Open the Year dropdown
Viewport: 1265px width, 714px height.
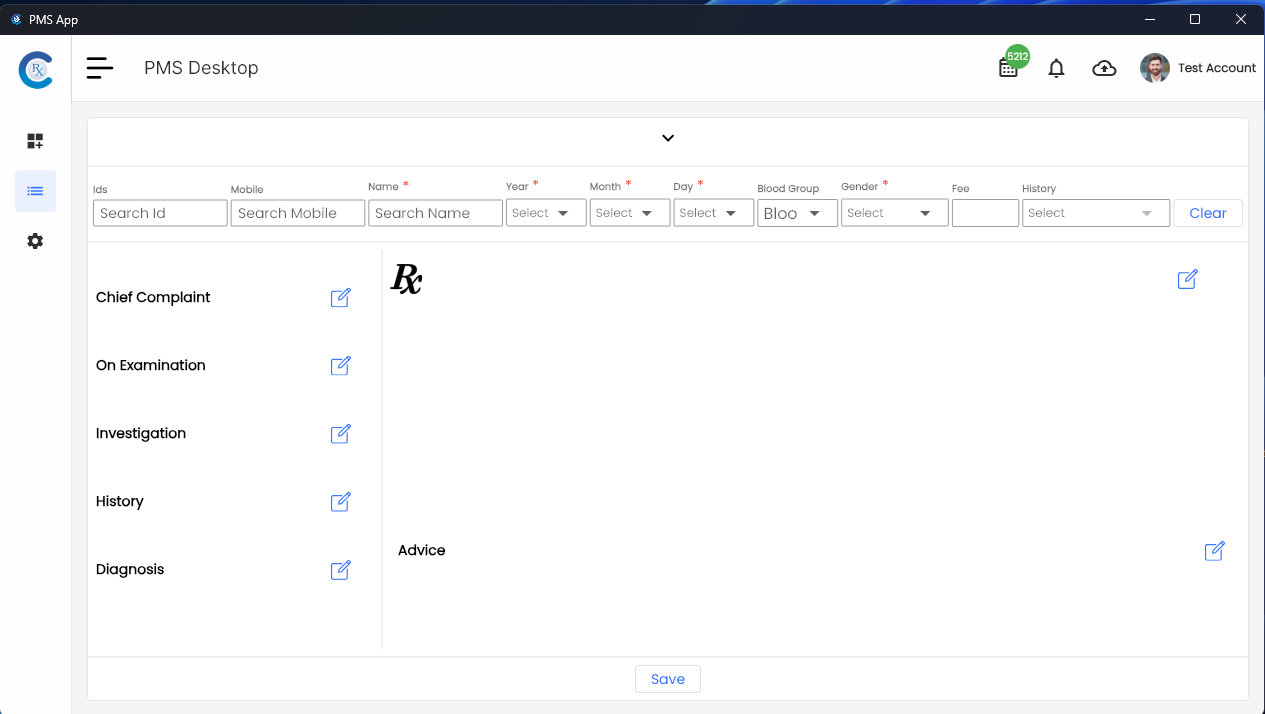pyautogui.click(x=545, y=212)
